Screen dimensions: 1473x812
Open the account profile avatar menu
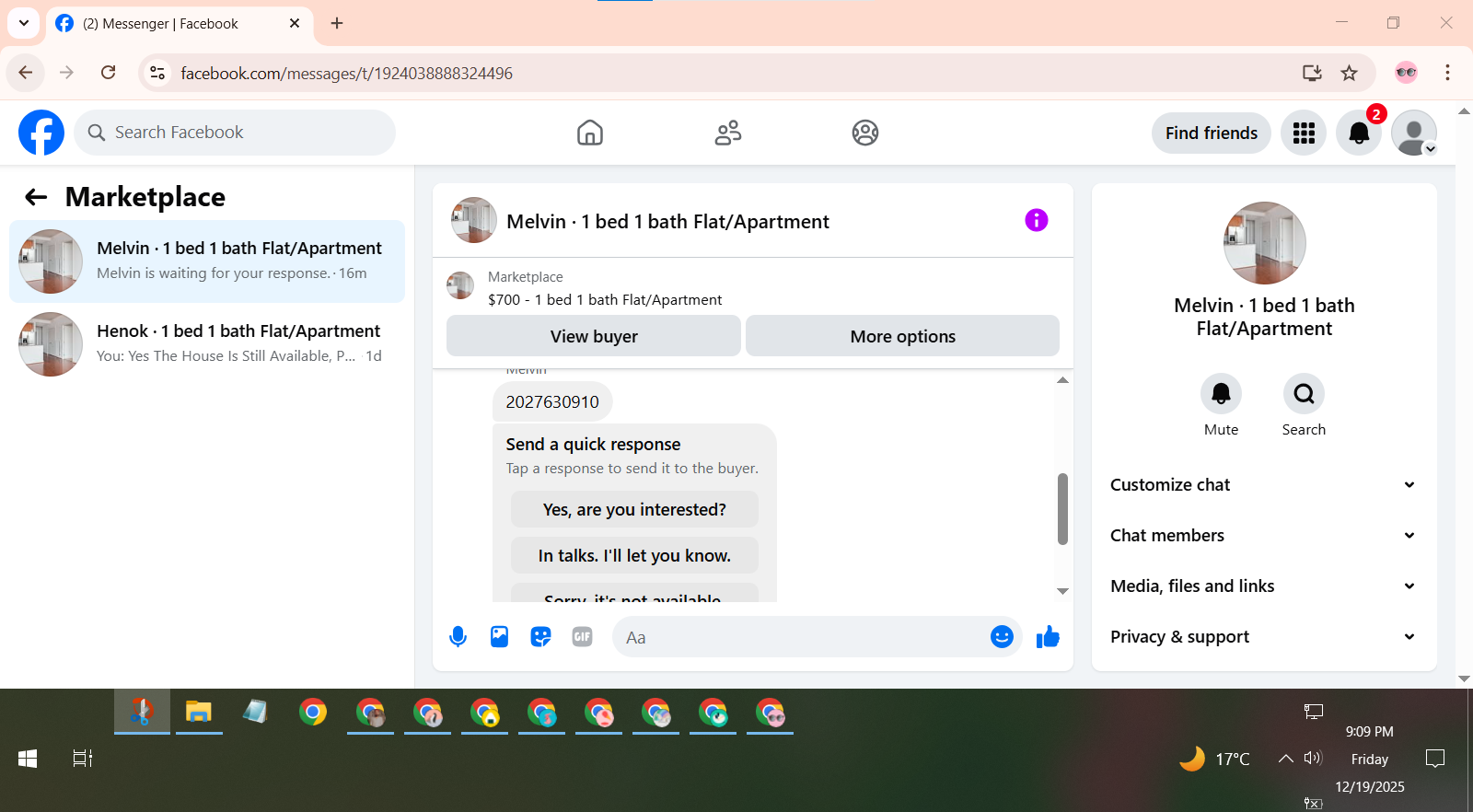point(1414,133)
